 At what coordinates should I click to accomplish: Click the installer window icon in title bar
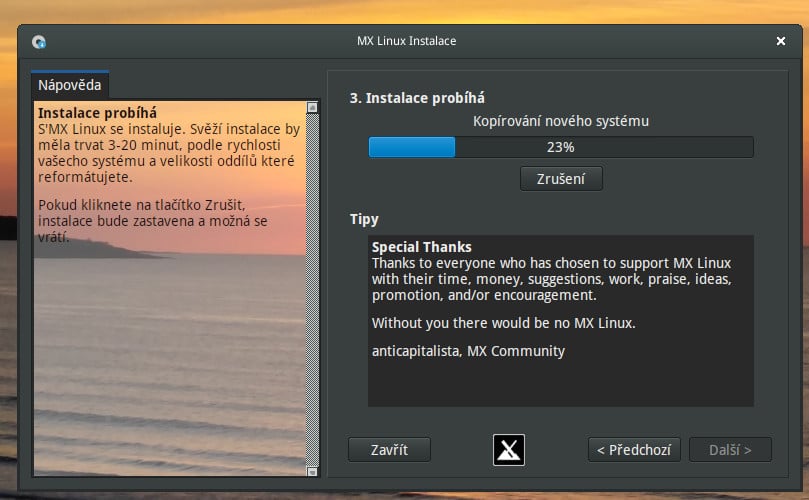39,42
